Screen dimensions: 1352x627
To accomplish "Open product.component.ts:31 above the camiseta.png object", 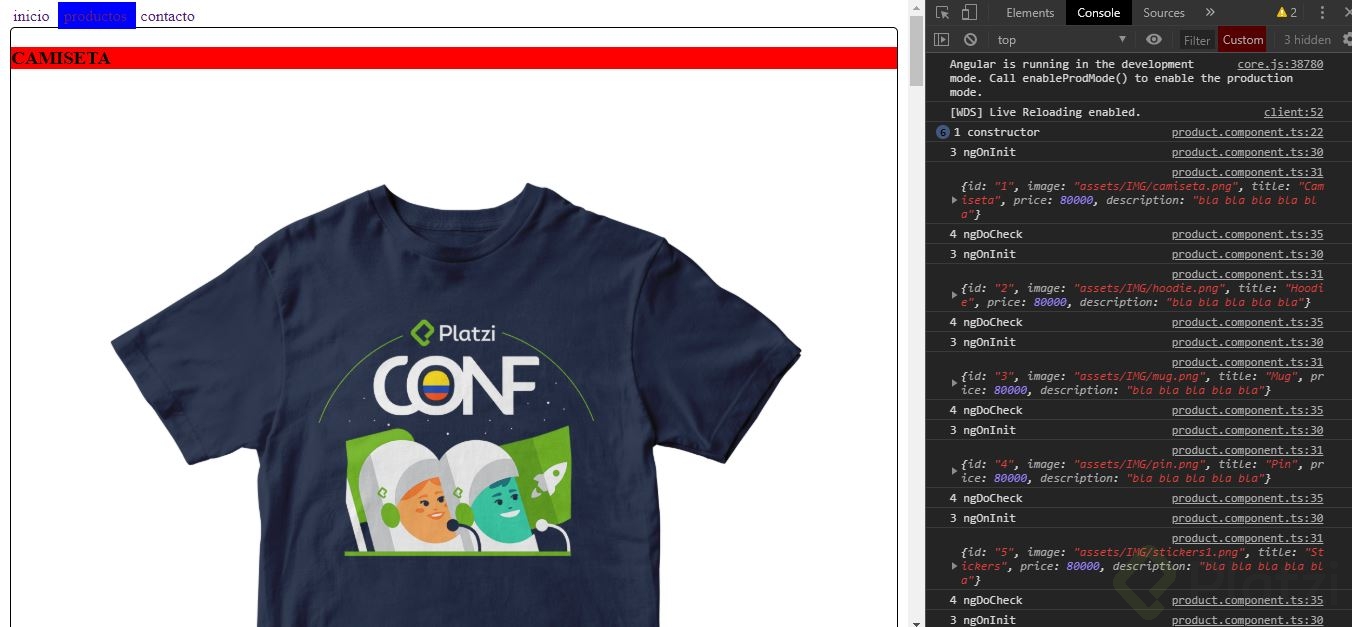I will 1247,172.
